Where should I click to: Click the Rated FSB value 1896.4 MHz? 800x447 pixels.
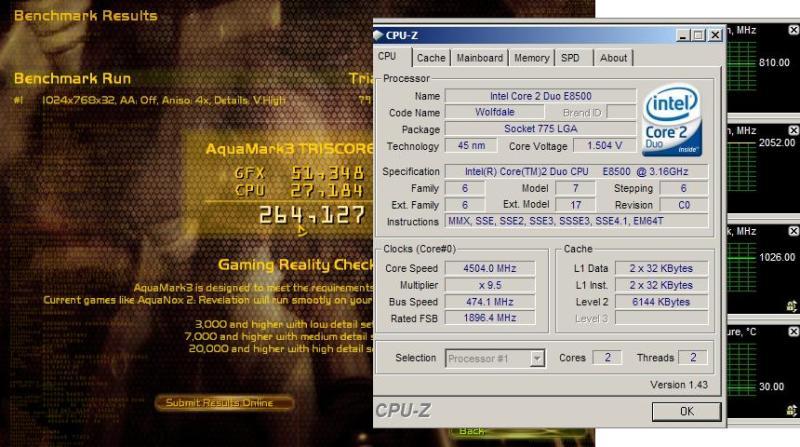coord(490,318)
